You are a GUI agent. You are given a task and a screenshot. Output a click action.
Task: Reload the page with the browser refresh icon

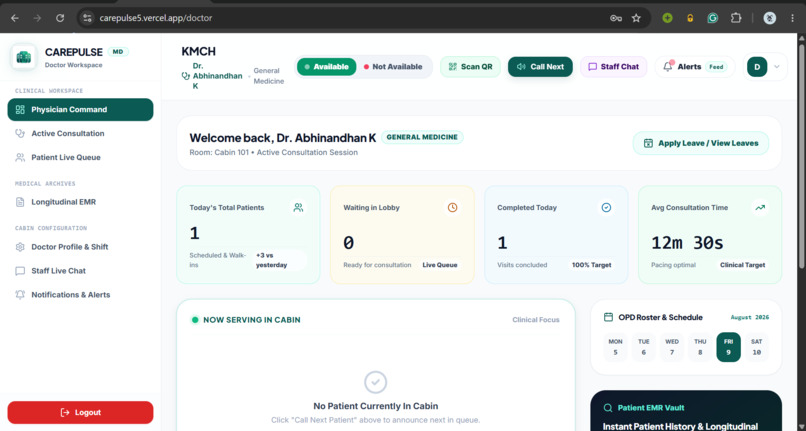pyautogui.click(x=60, y=18)
